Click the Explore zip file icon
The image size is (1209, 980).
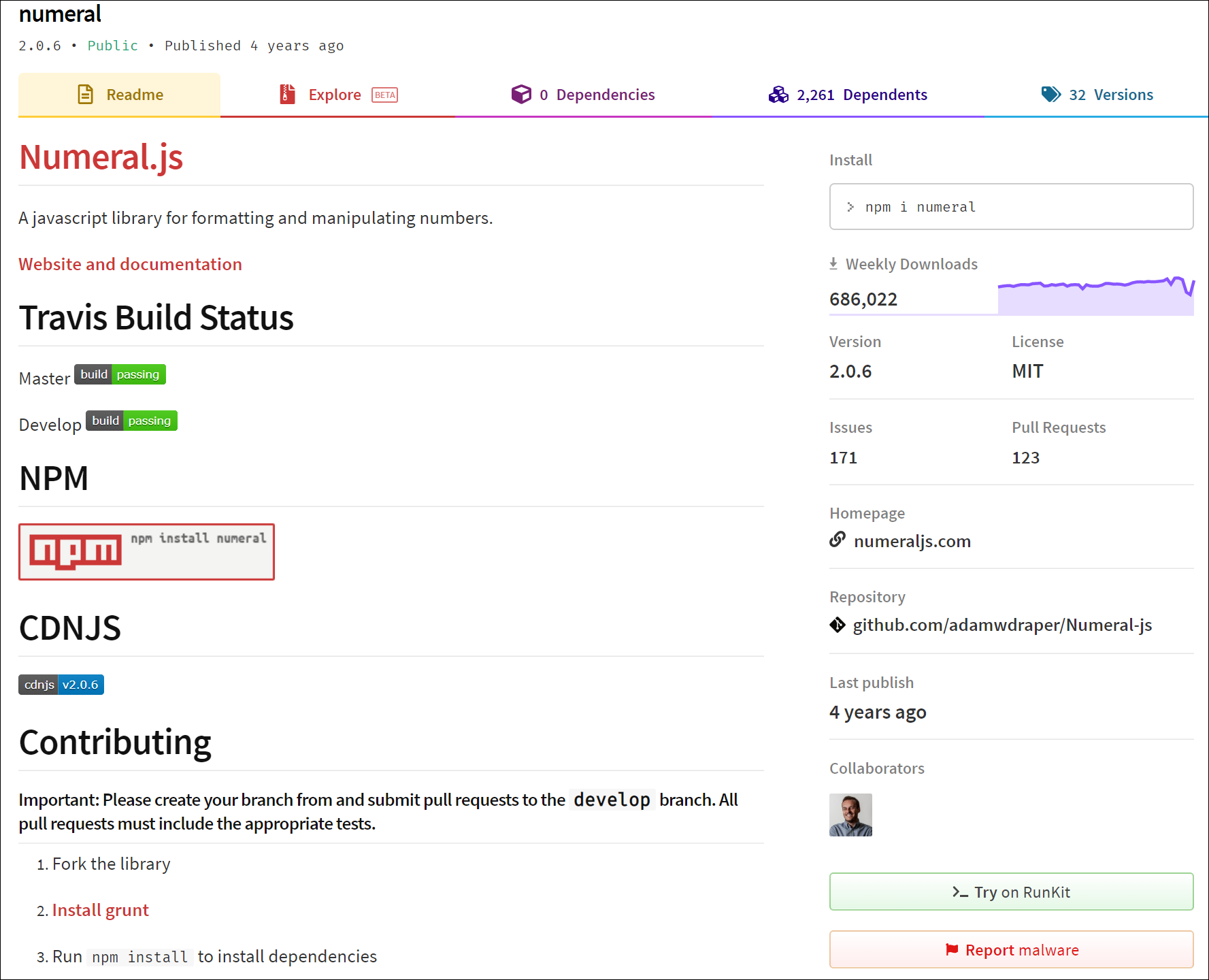[x=287, y=95]
